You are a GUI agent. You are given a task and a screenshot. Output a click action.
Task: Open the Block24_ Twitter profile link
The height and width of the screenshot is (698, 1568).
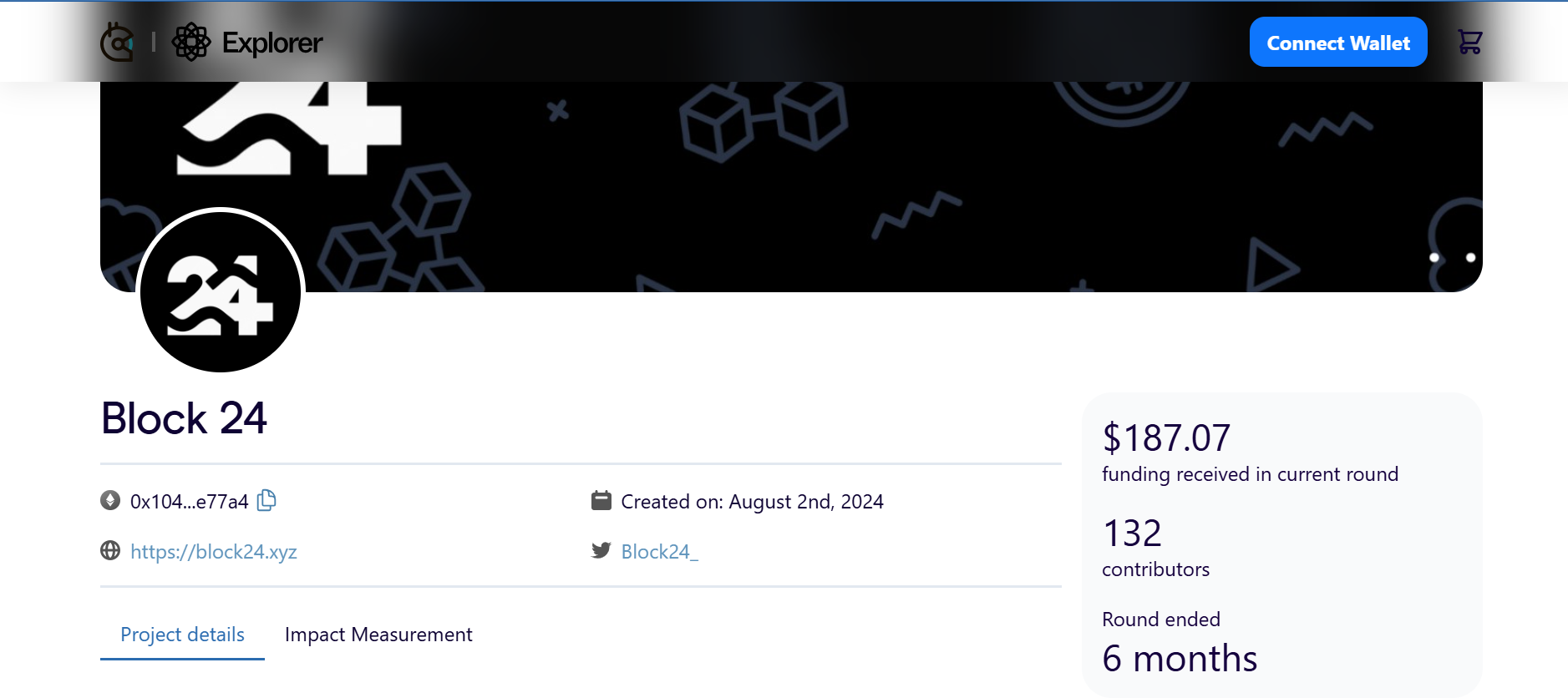[659, 552]
